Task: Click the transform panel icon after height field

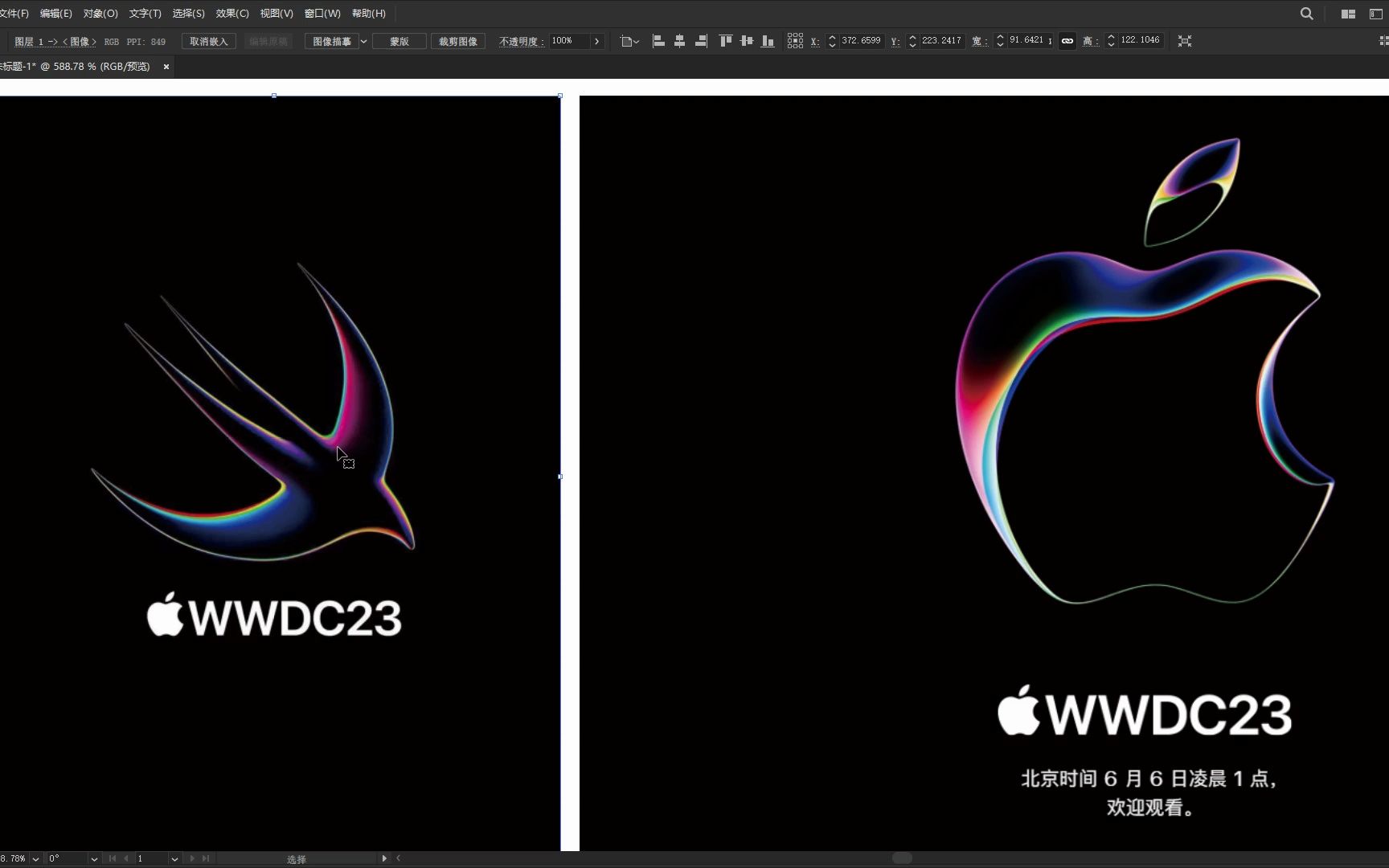Action: [1185, 41]
